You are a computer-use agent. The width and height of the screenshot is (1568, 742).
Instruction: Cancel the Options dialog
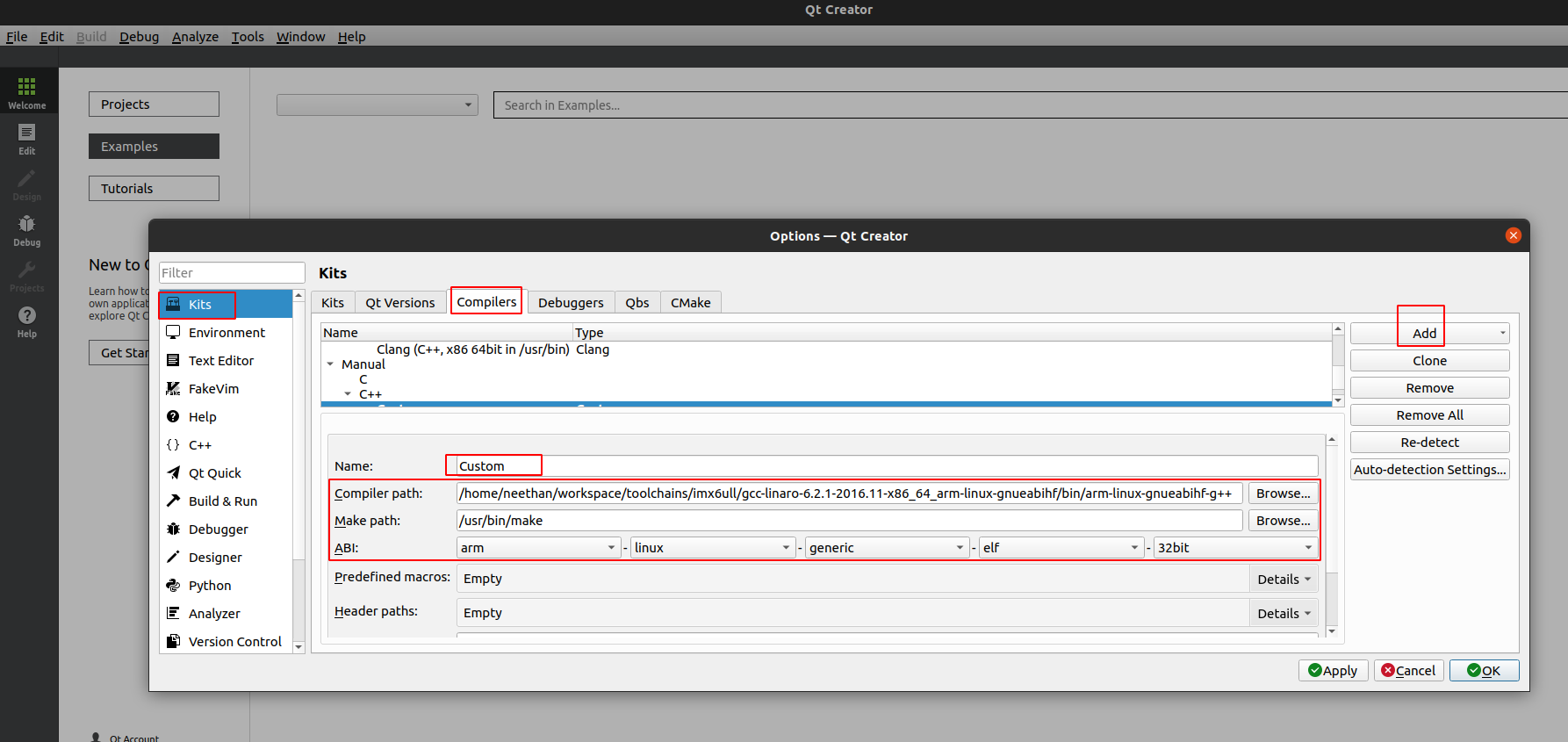tap(1408, 670)
